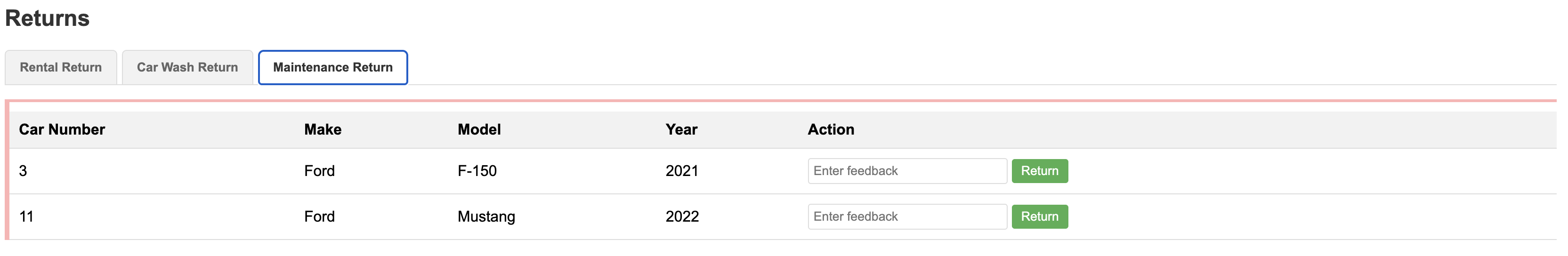Click the Car Number column header
This screenshot has width=1568, height=256.
pos(62,129)
